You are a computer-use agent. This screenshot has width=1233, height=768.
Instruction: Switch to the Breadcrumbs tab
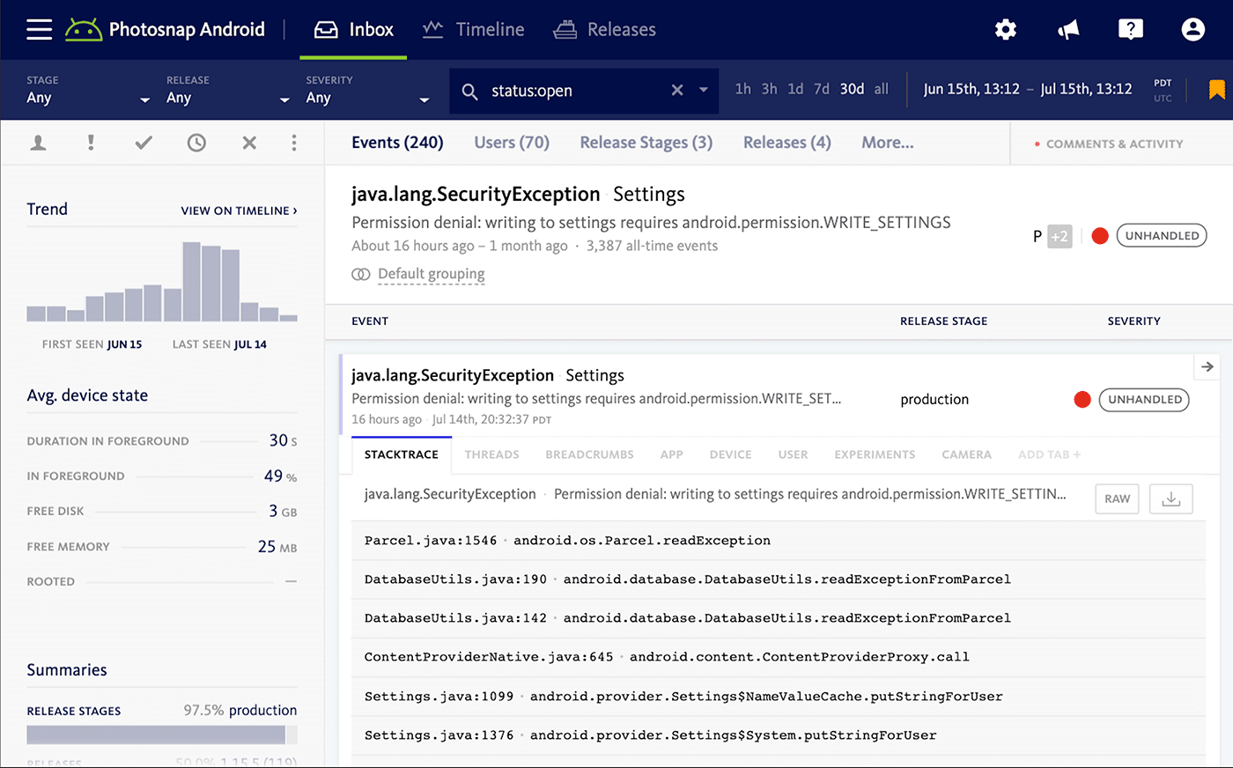click(x=589, y=454)
